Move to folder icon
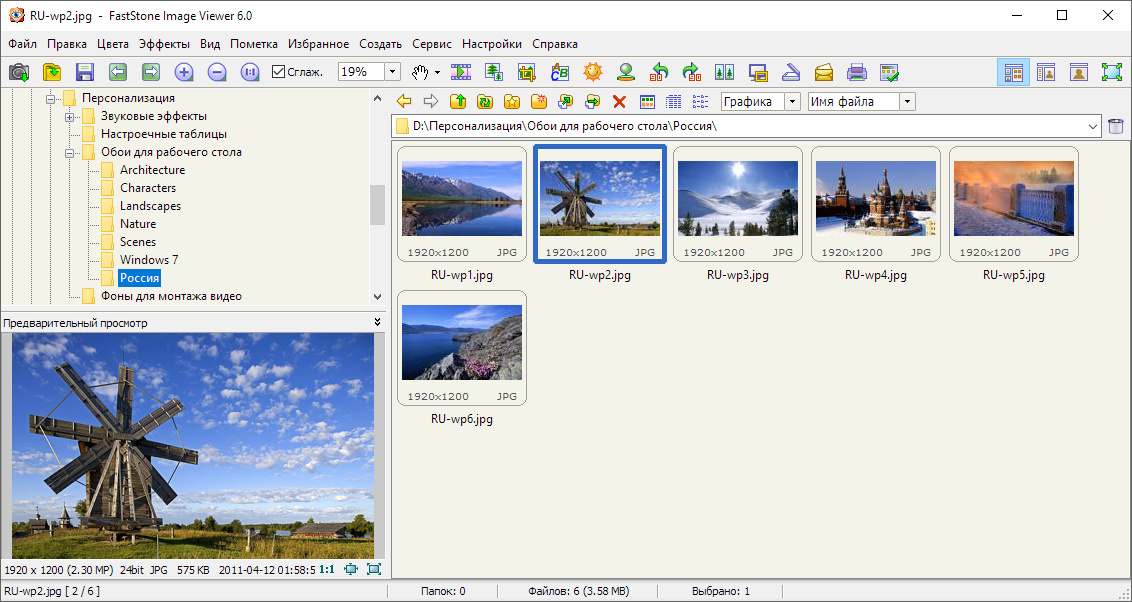1132x602 pixels. (592, 102)
